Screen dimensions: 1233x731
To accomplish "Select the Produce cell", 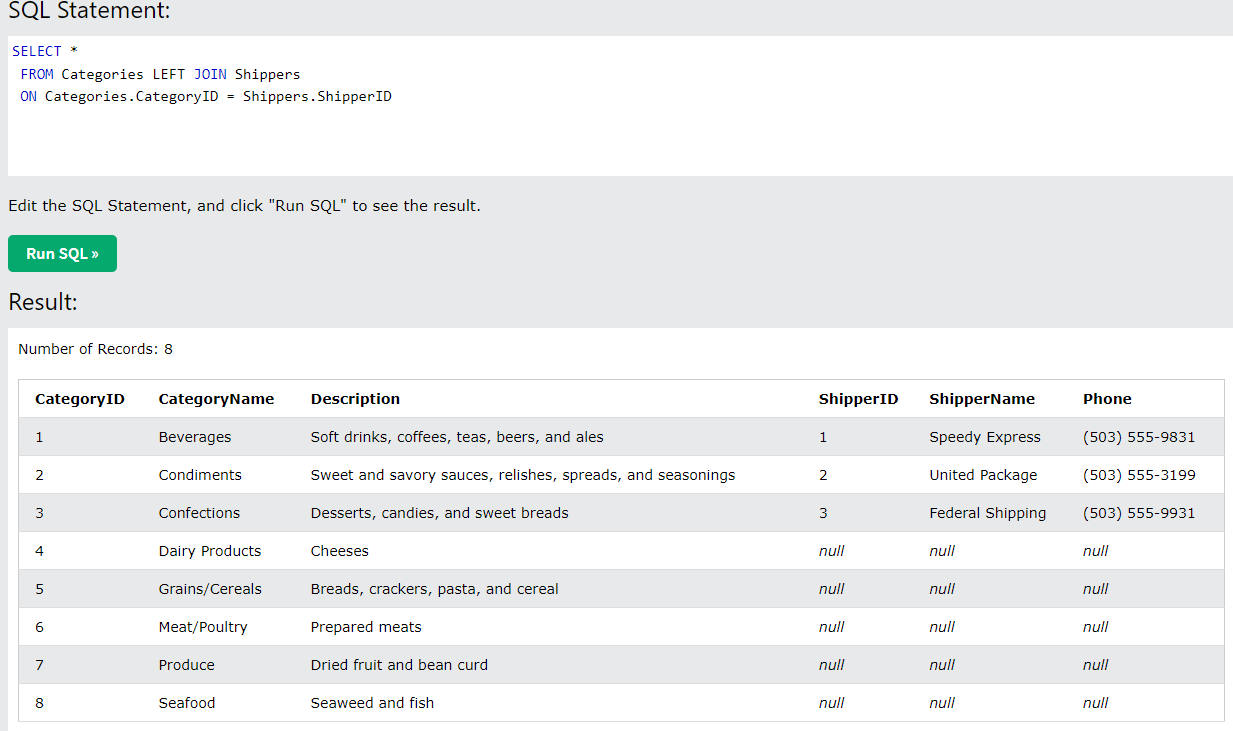I will coord(186,665).
